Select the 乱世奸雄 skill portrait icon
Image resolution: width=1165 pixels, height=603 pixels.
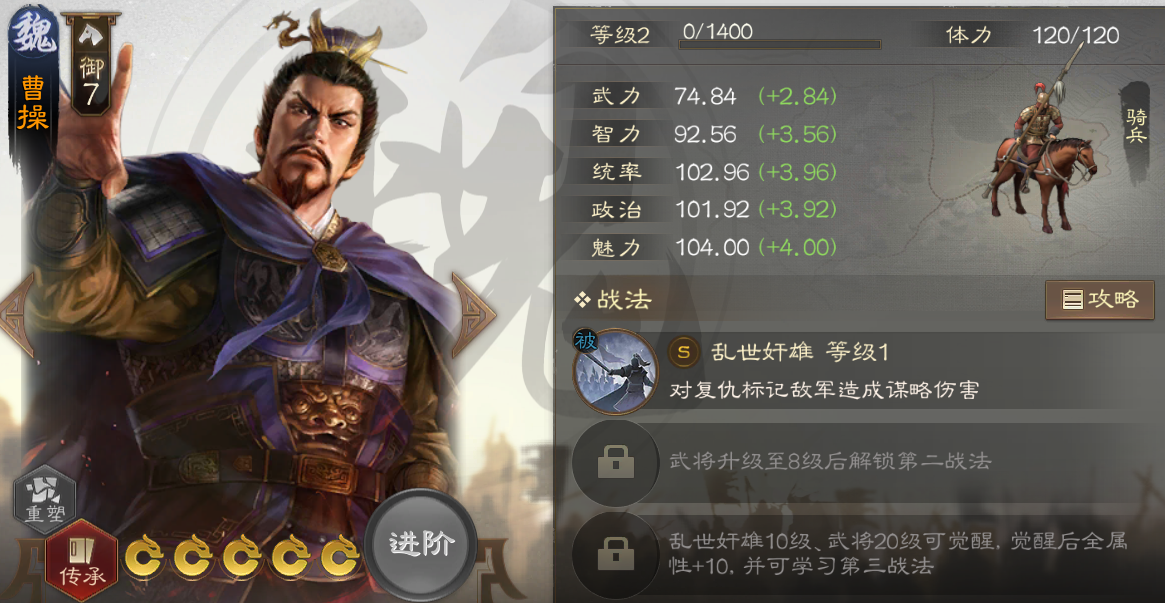coord(615,371)
